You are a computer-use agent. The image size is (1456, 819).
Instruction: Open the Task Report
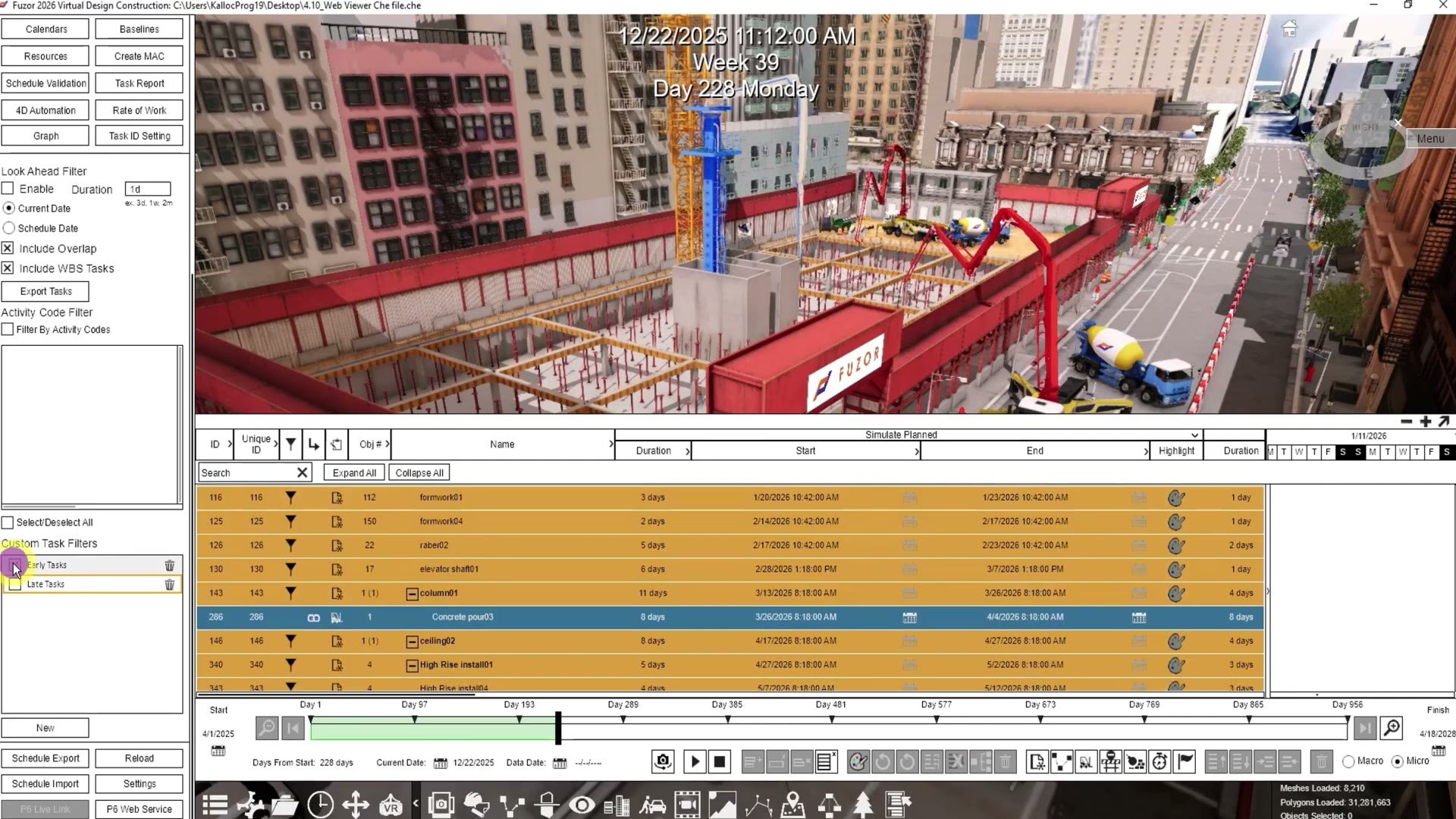click(140, 83)
